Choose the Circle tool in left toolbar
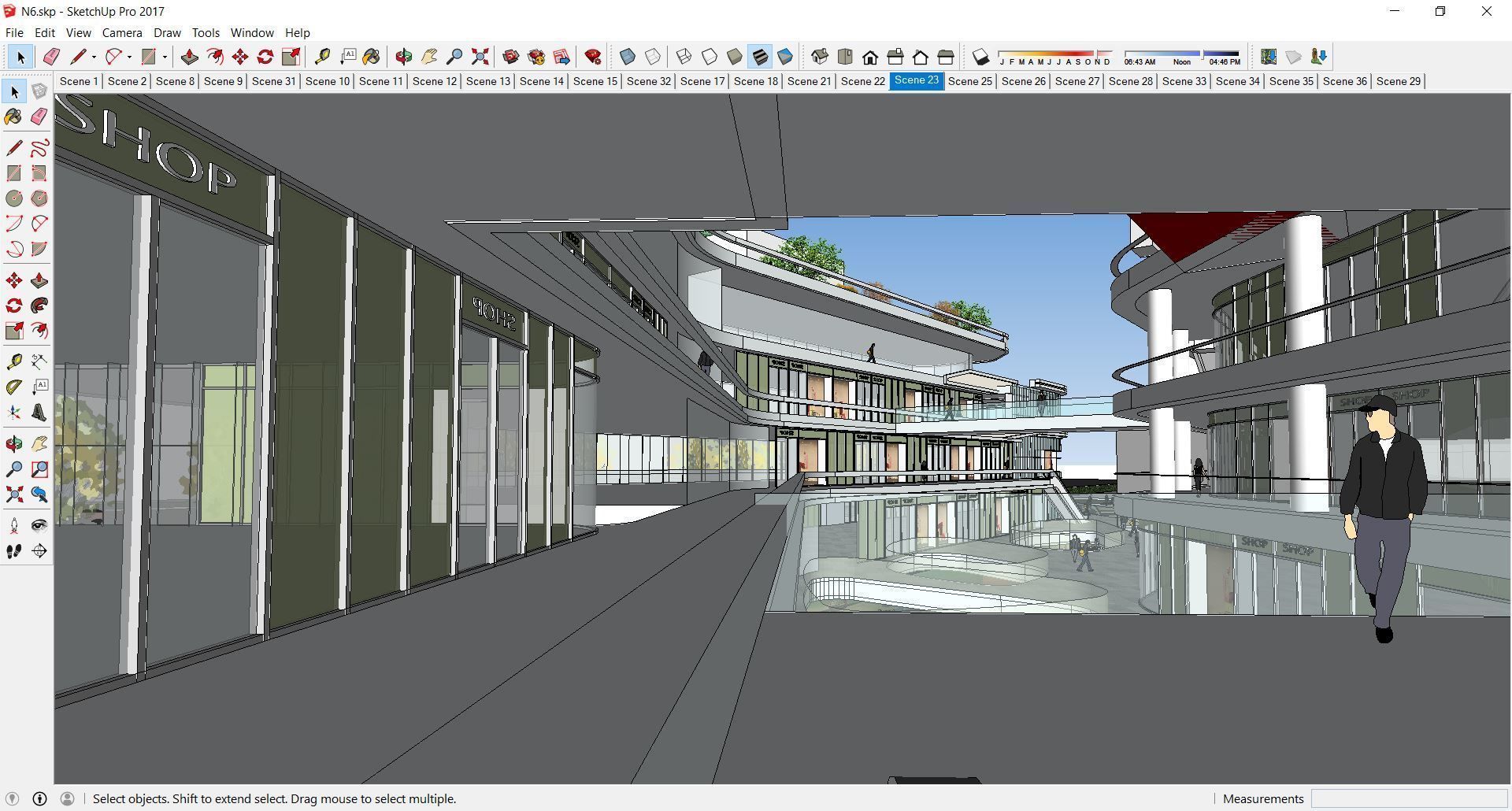Screen dimensions: 1512x811 (14, 198)
